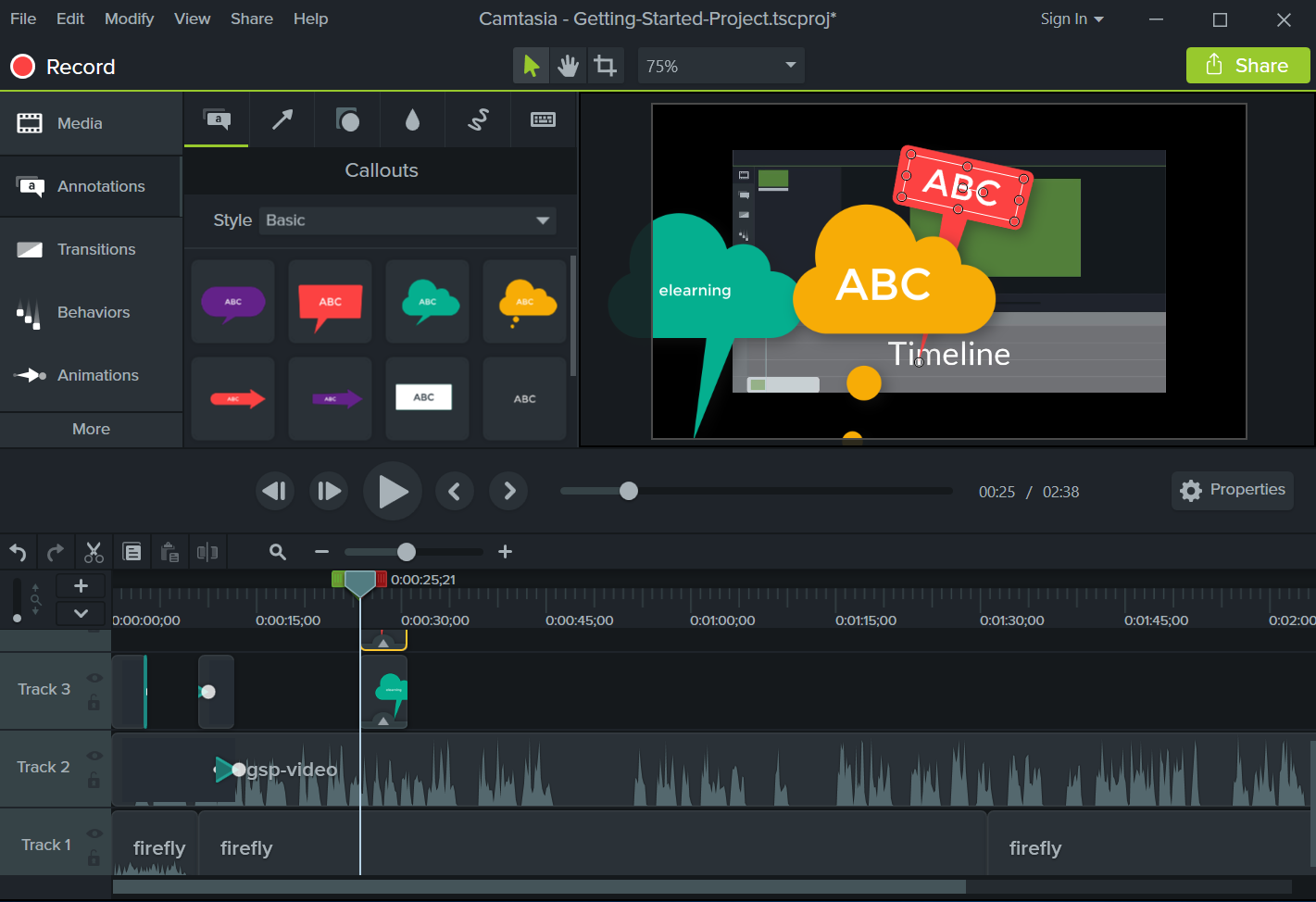Select the red ABC callout thumbnail
Screen dimensions: 1316x902
point(330,301)
